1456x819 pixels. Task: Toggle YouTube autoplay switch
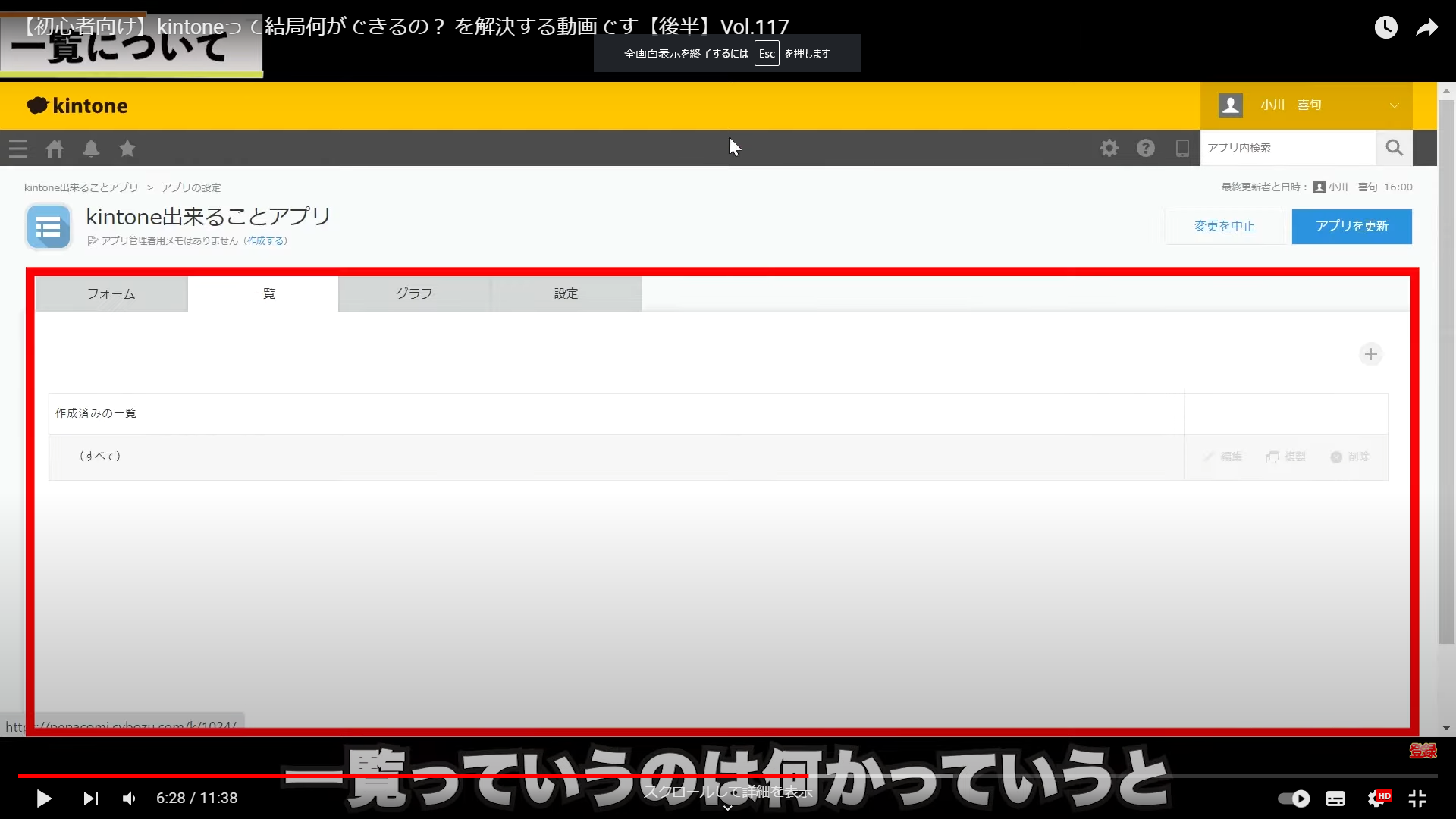coord(1294,798)
